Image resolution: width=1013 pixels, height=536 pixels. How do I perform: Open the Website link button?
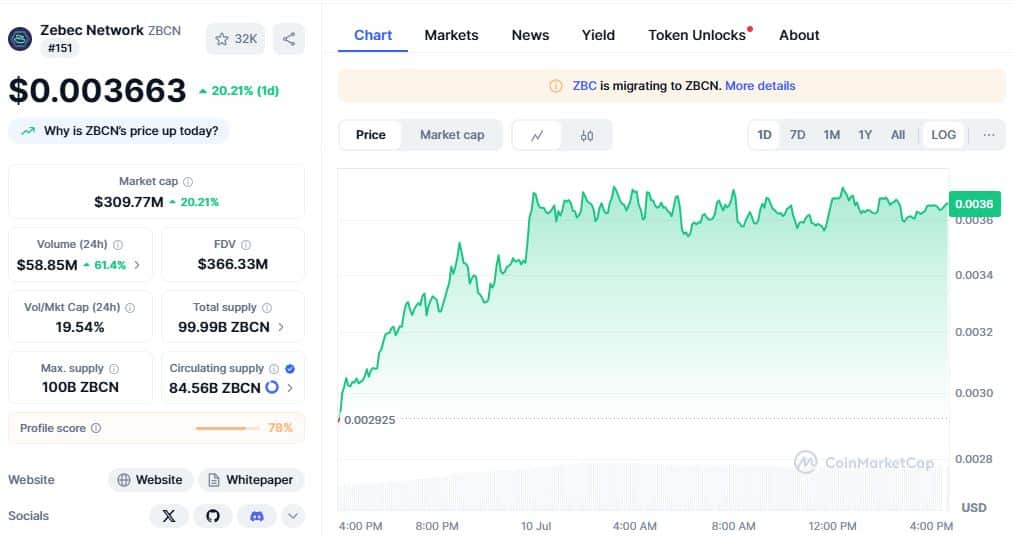point(150,480)
